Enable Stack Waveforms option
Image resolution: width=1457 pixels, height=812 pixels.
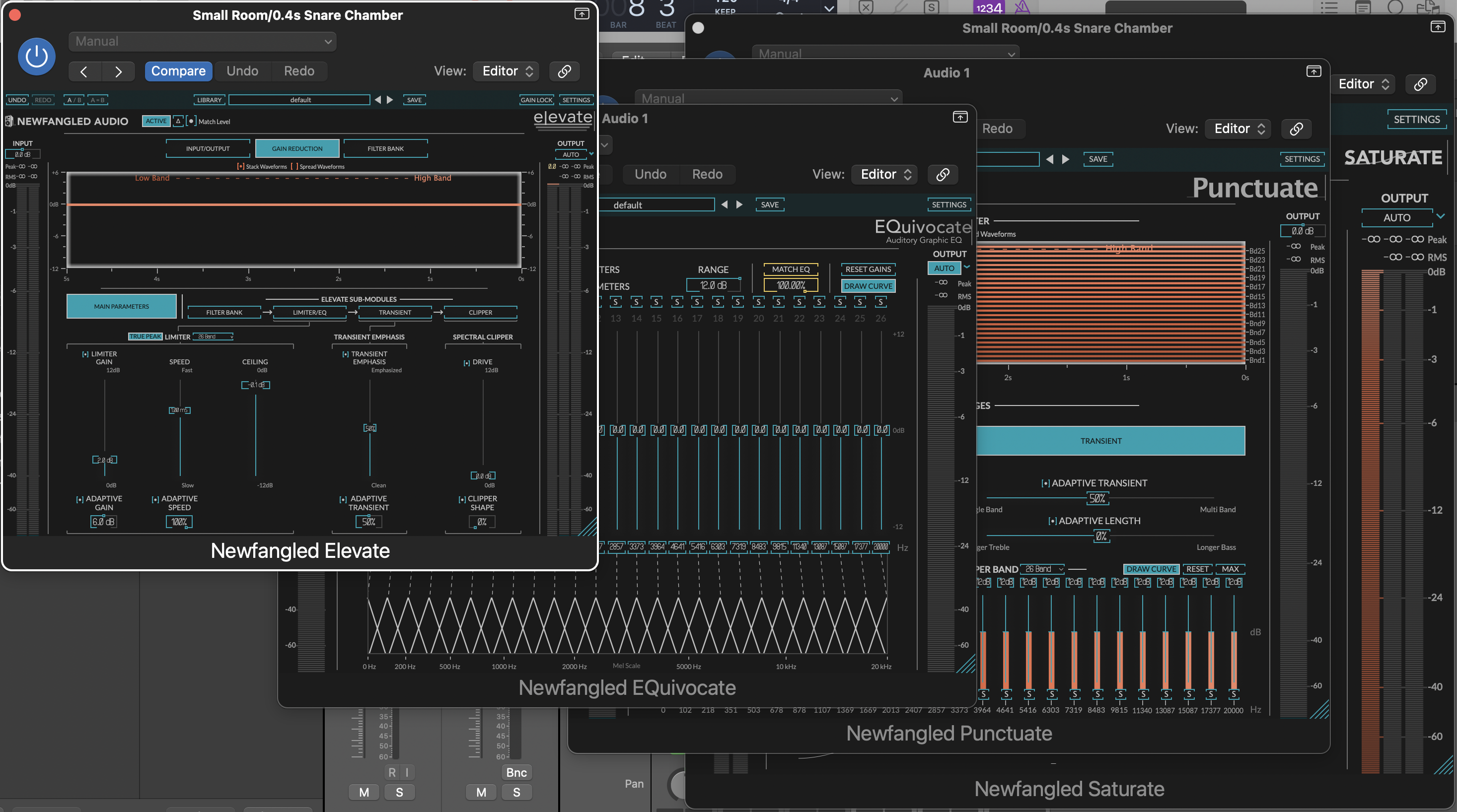pos(240,166)
